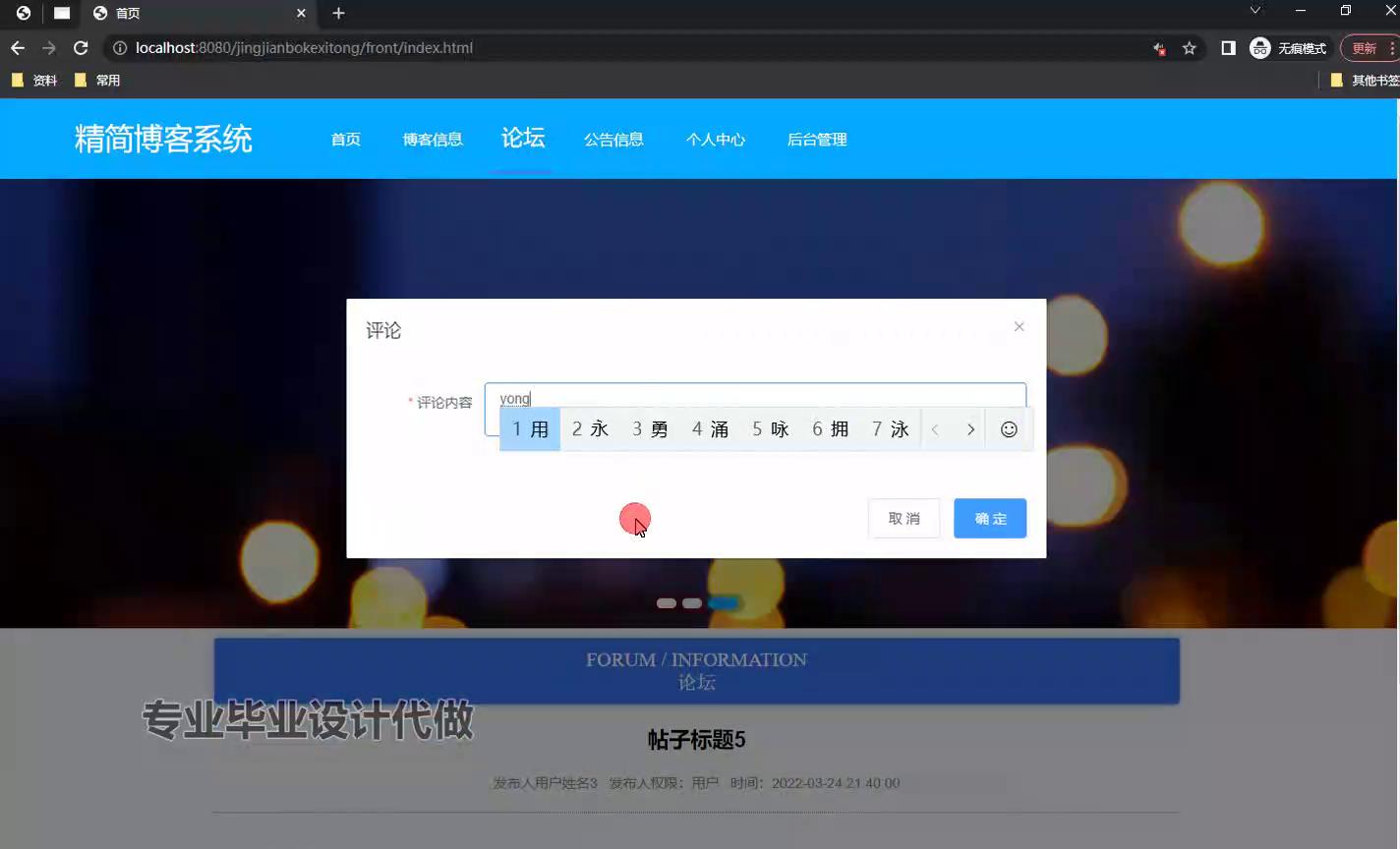Choose candidate 永 from IME list
This screenshot has height=849, width=1400.
590,429
